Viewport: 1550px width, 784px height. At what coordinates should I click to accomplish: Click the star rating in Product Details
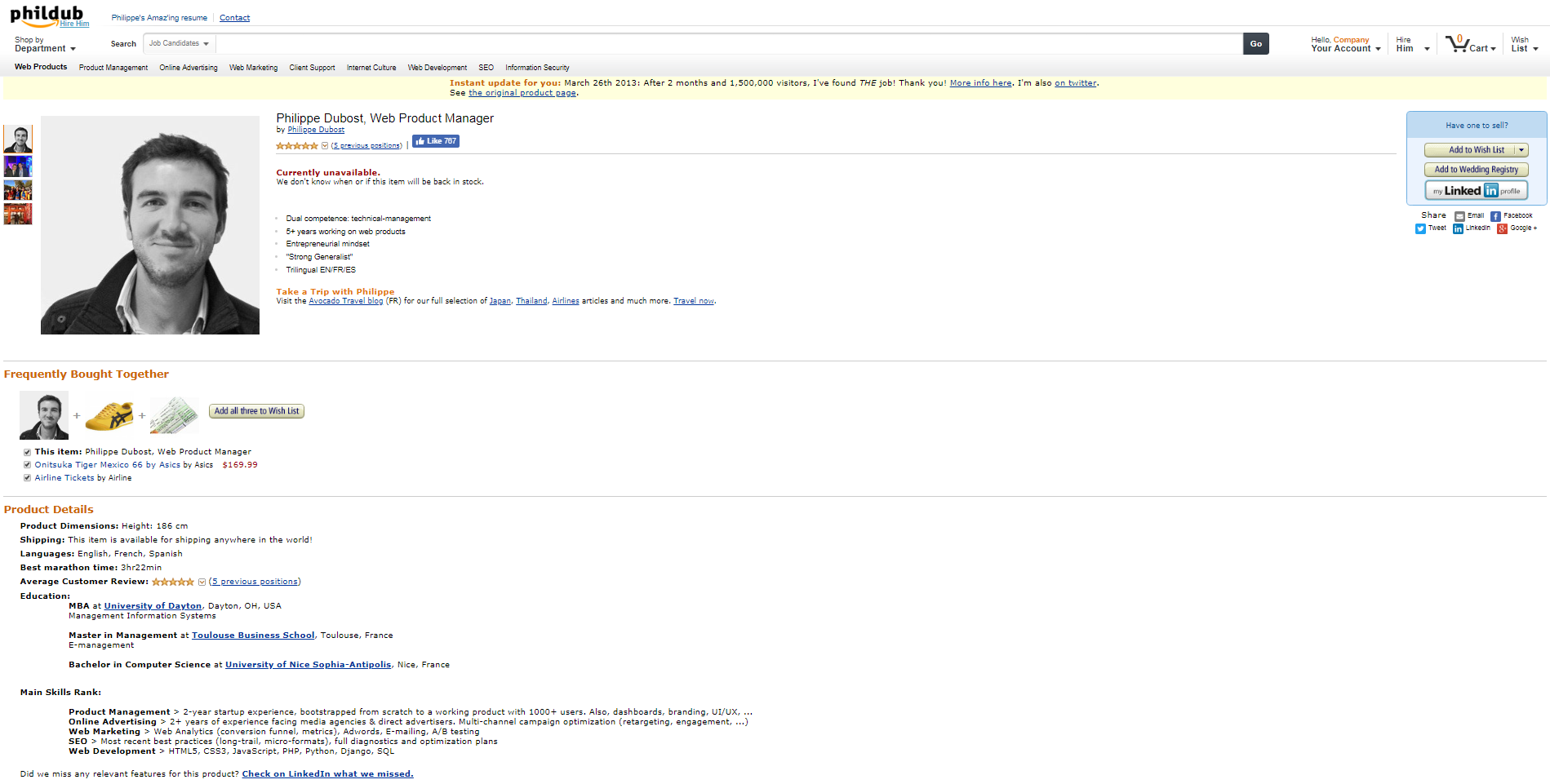[173, 582]
